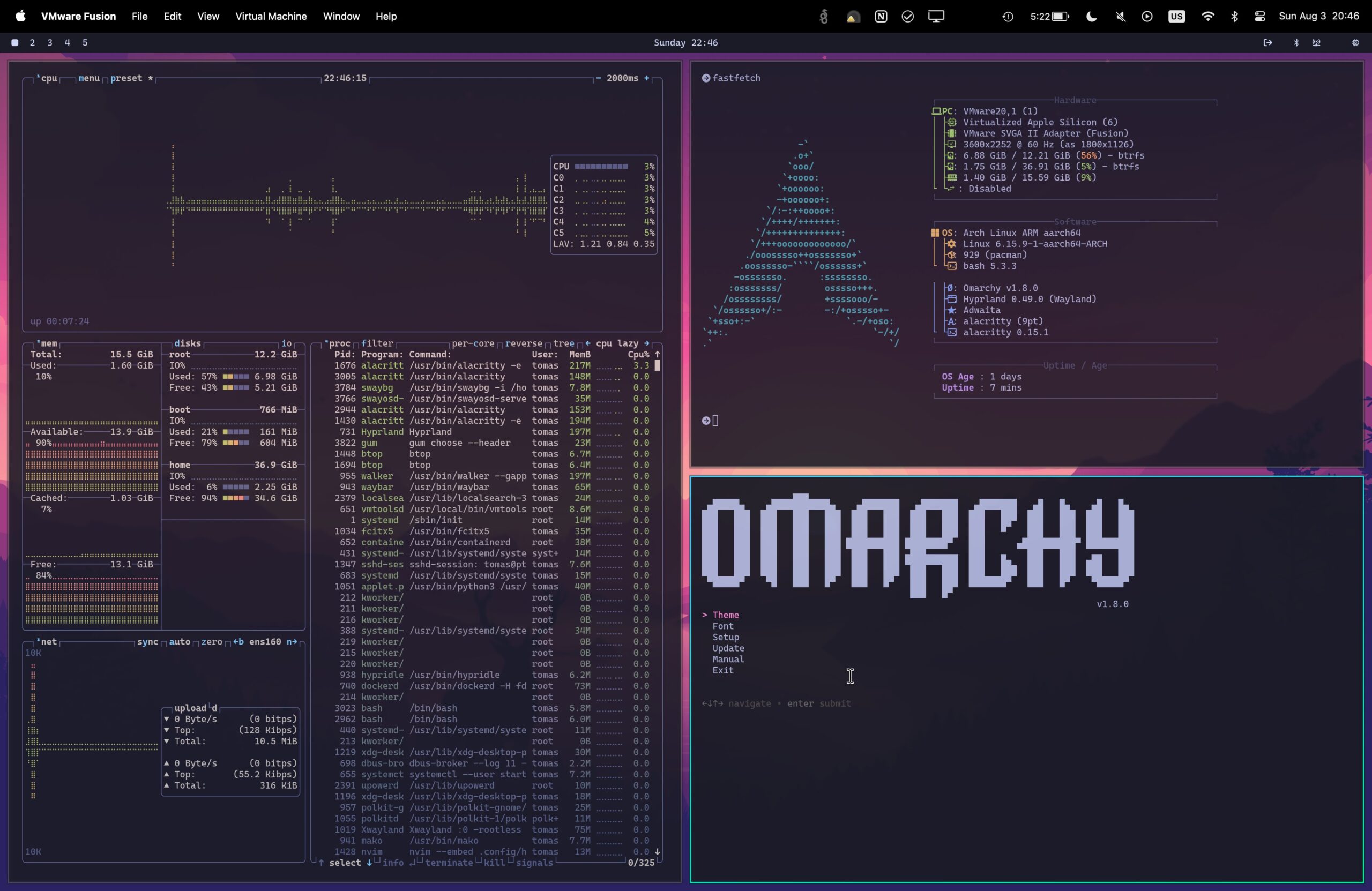Toggle reverse sorting in btop process list

[x=524, y=343]
